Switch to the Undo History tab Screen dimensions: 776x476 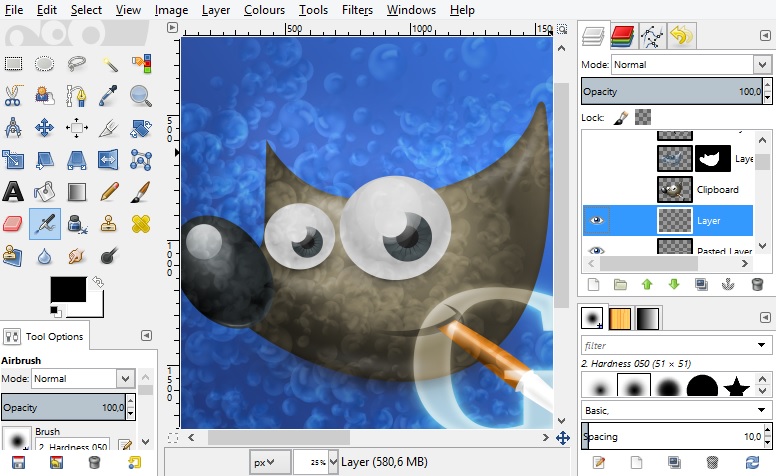pos(681,36)
